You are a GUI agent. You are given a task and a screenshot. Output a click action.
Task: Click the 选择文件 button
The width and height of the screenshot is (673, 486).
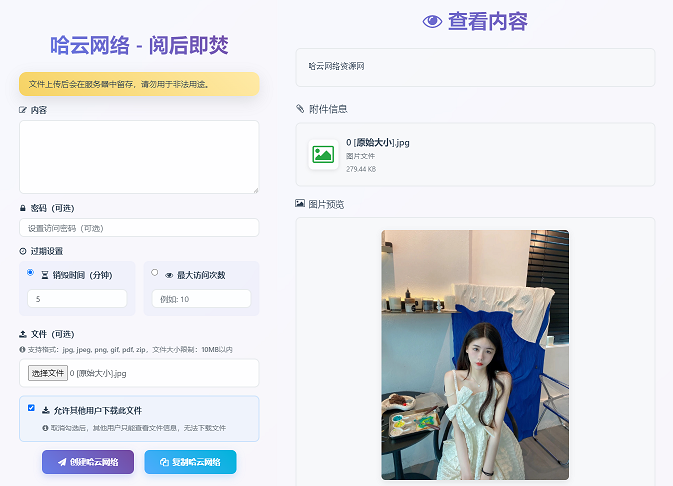point(48,373)
